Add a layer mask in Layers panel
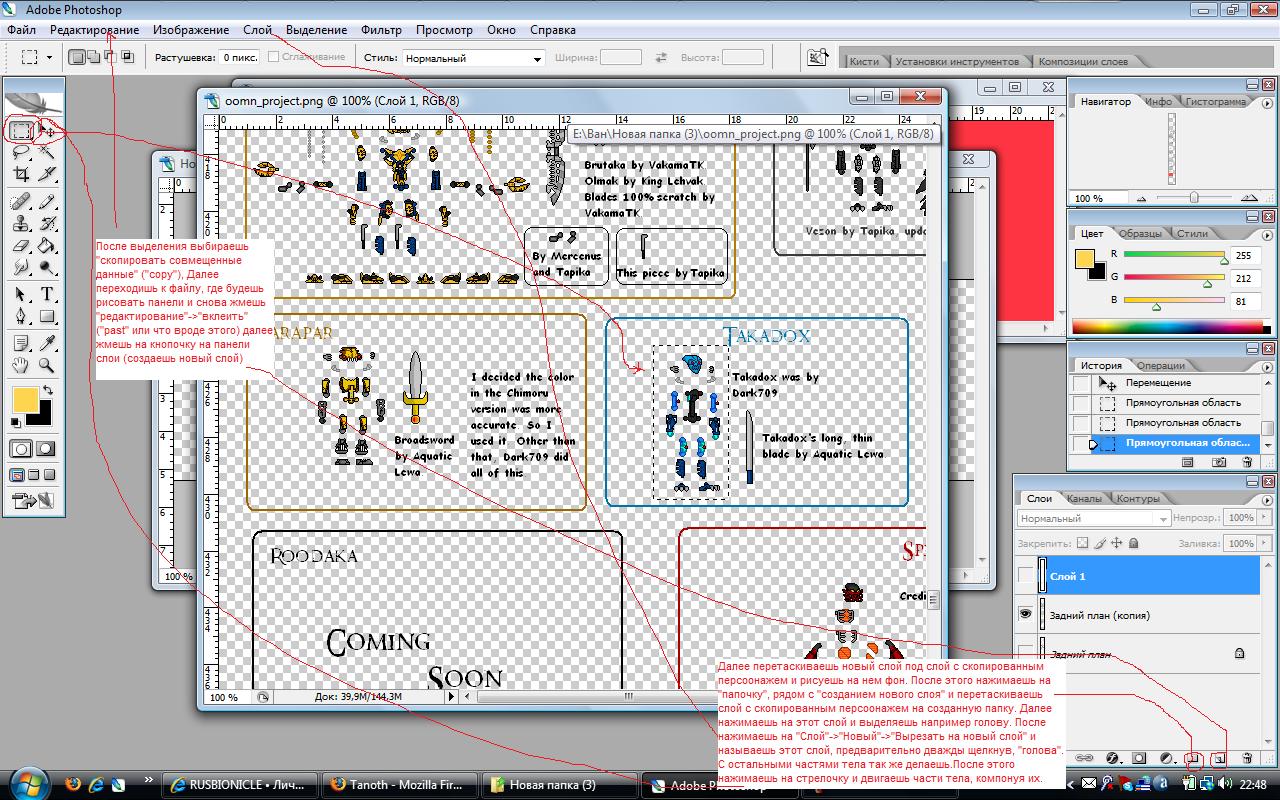 (1139, 759)
